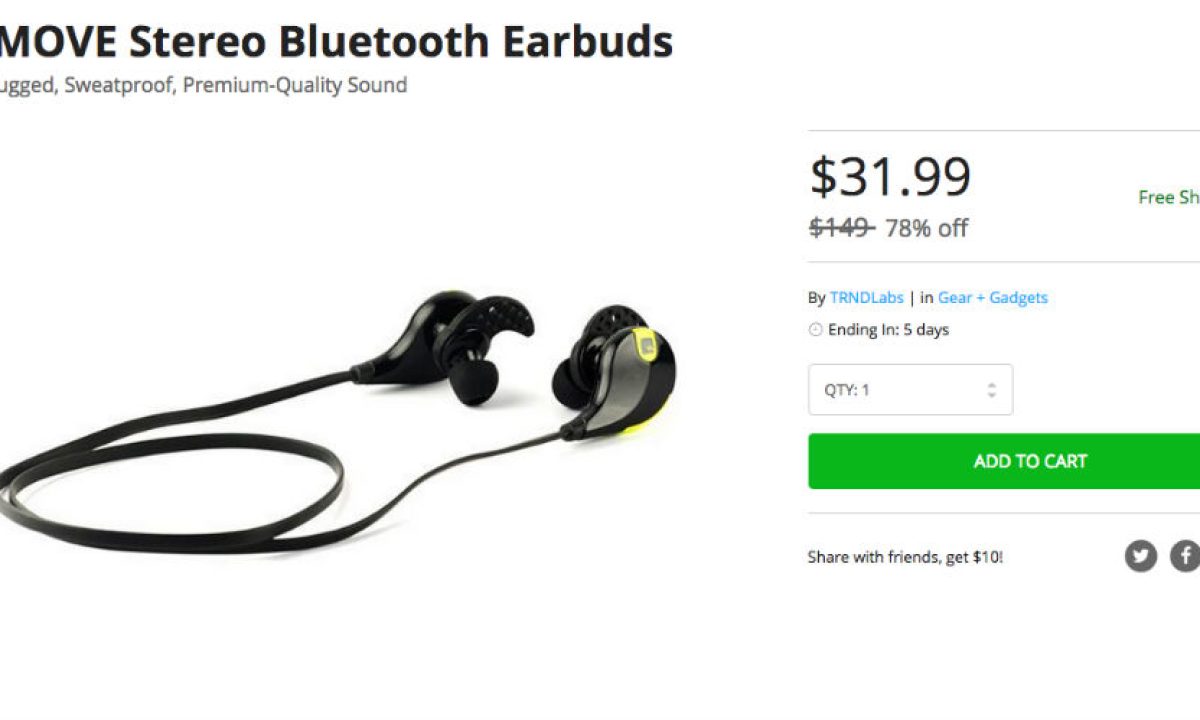Open the Gear + Gadgets category link
Image resolution: width=1200 pixels, height=720 pixels.
(x=993, y=297)
